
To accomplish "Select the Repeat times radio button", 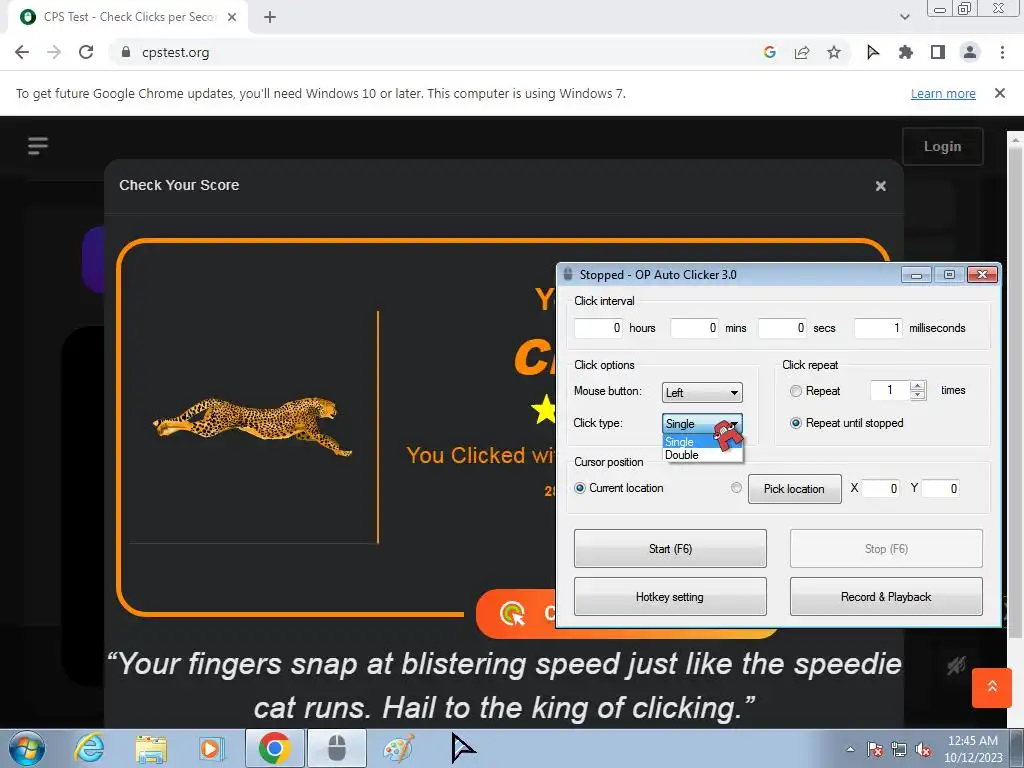I will pyautogui.click(x=795, y=391).
